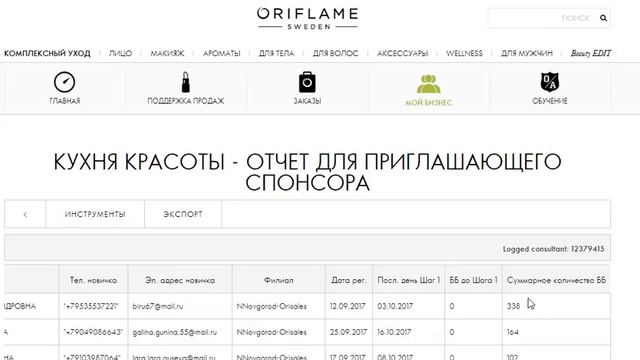
Task: Sort by Посл. день Шаг 1 header
Action: 409,280
